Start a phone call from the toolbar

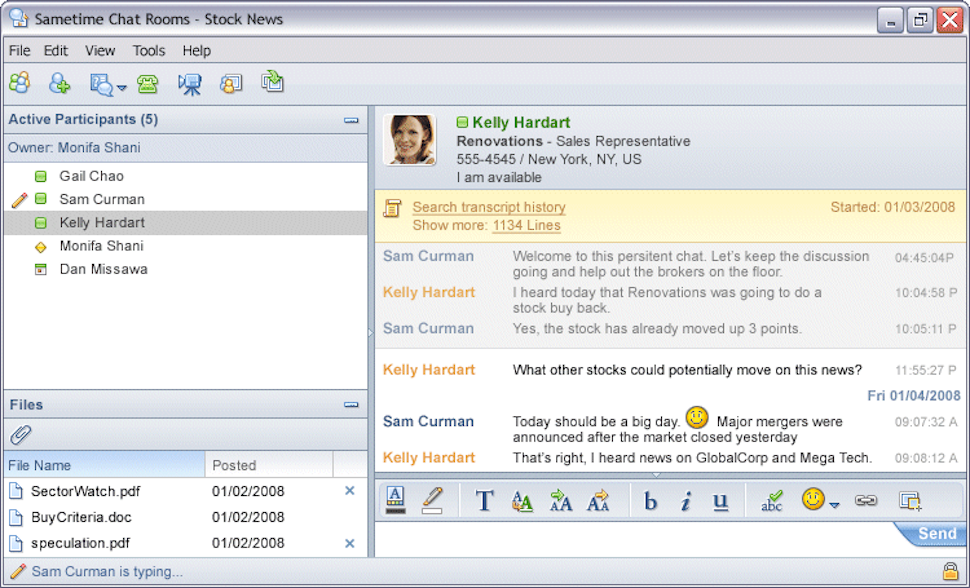pyautogui.click(x=148, y=83)
